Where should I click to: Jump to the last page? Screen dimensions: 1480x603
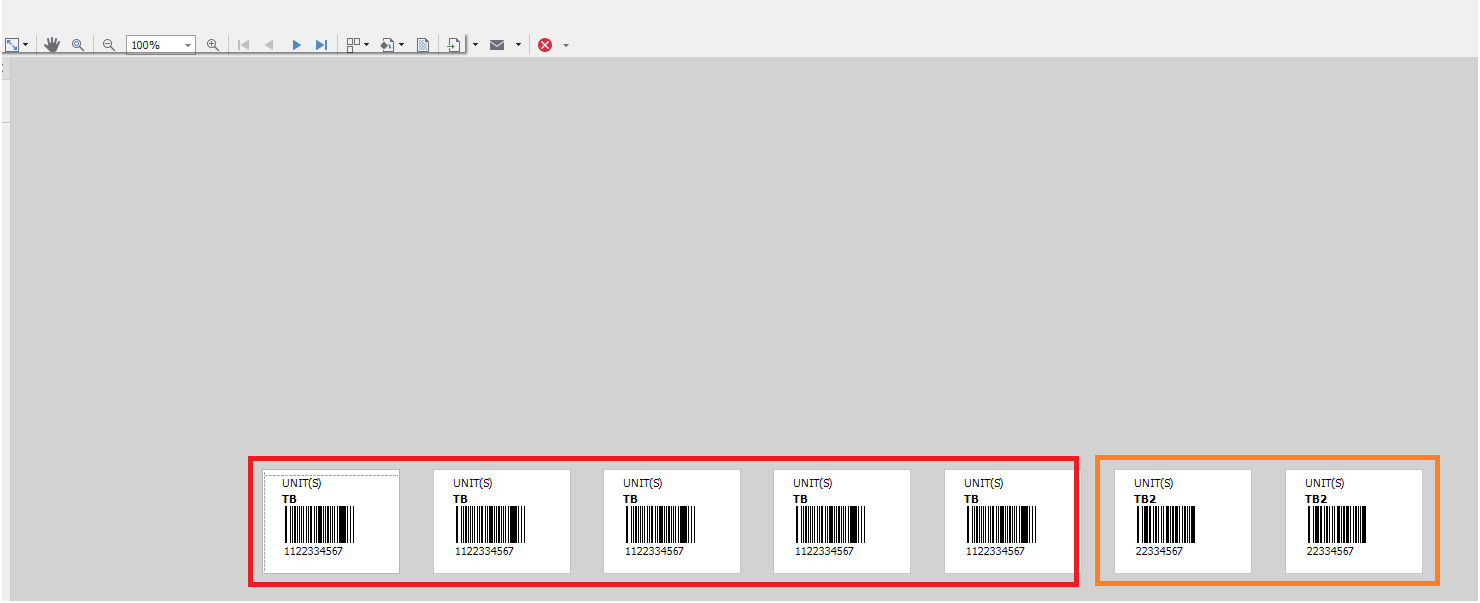[321, 45]
